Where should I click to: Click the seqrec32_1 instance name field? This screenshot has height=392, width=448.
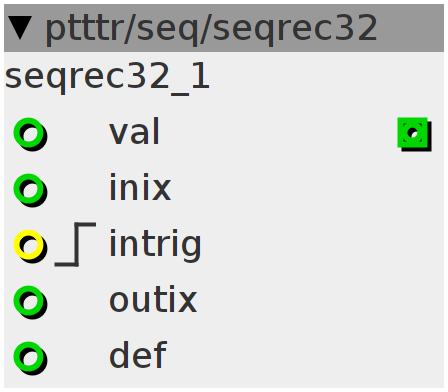tap(107, 78)
